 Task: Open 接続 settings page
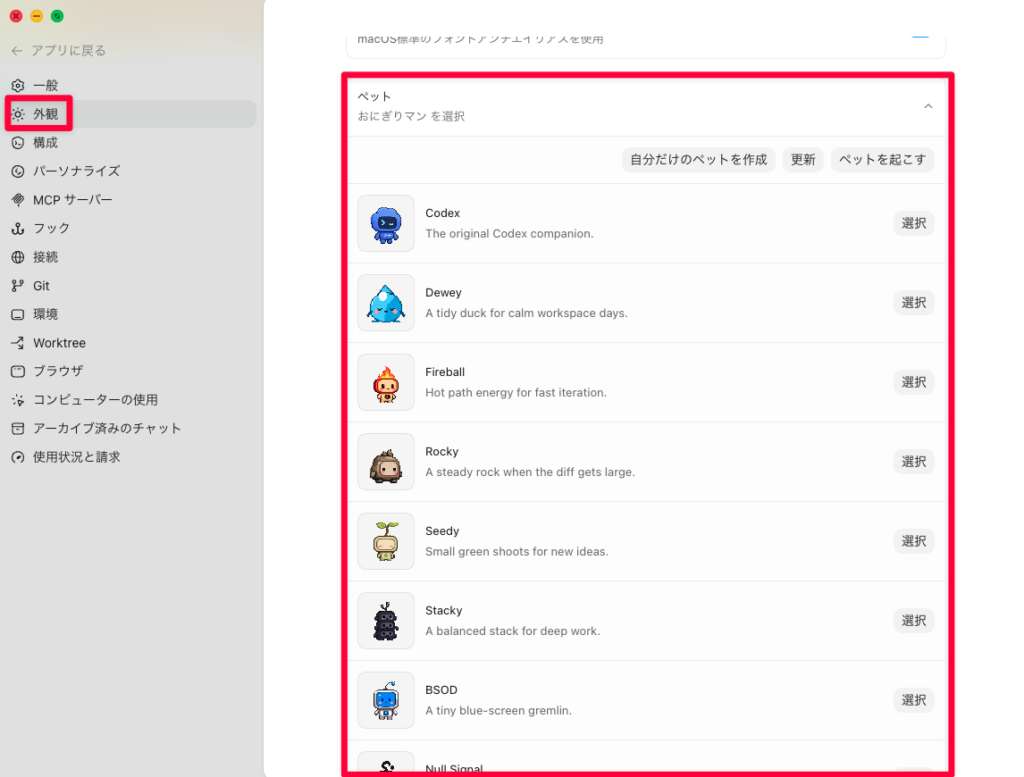[131, 257]
